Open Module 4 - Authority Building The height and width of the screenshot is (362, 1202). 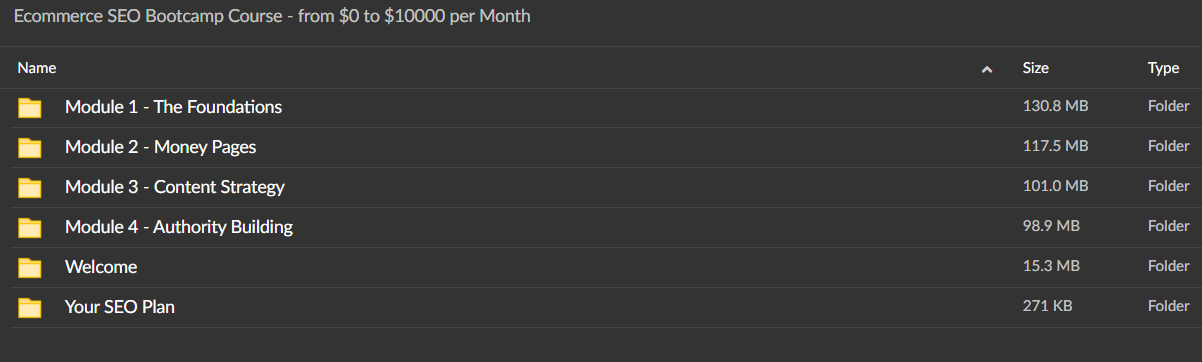[x=179, y=227]
